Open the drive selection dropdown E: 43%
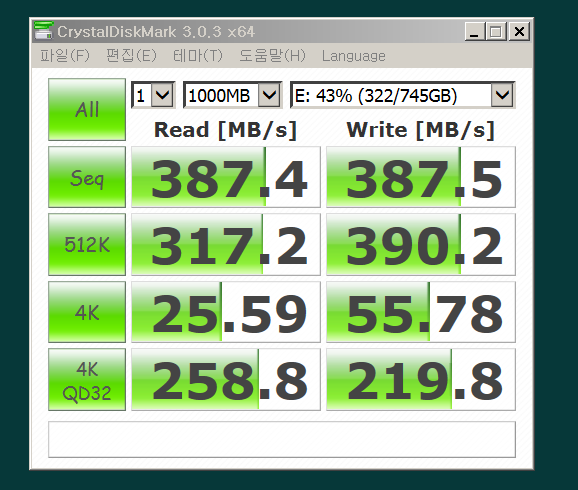The height and width of the screenshot is (490, 578). tap(403, 95)
